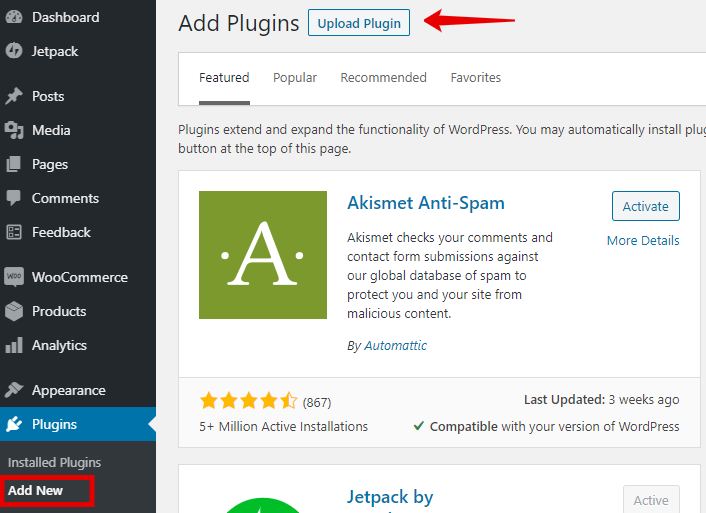Switch to the Favorites tab
This screenshot has width=706, height=513.
[475, 78]
